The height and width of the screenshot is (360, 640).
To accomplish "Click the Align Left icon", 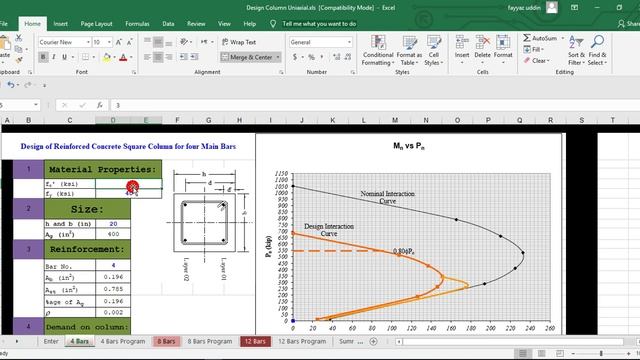I will coord(147,57).
